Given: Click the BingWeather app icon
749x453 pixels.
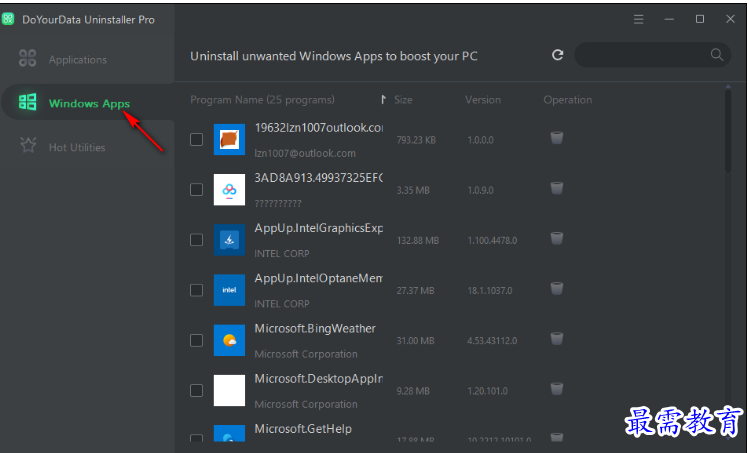Looking at the screenshot, I should point(229,340).
